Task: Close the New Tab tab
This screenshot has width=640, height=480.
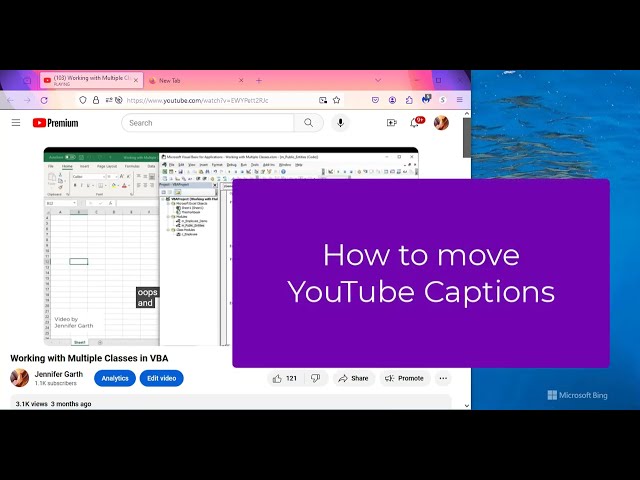Action: point(241,80)
